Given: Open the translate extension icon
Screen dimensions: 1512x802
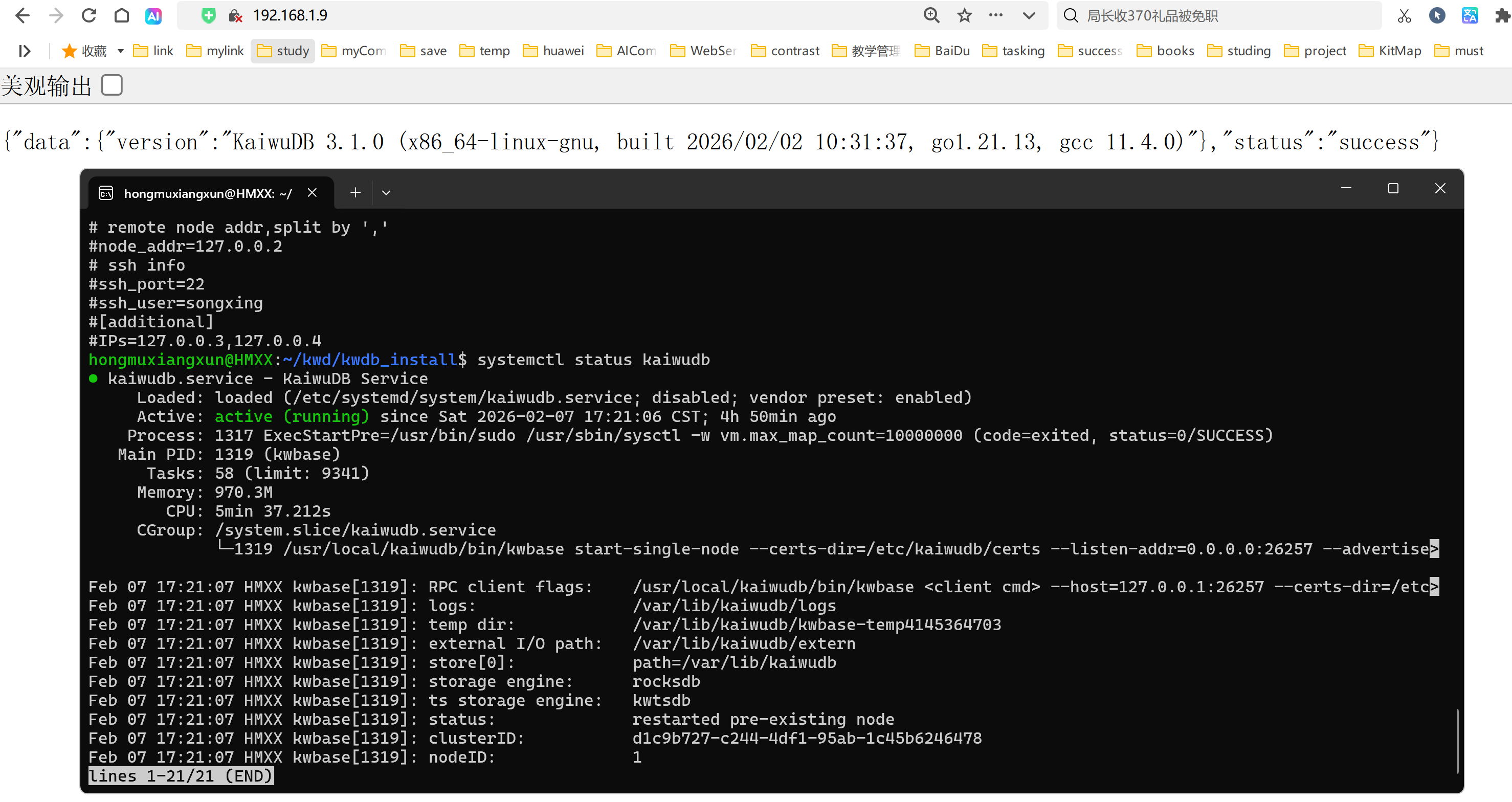Looking at the screenshot, I should tap(1469, 16).
